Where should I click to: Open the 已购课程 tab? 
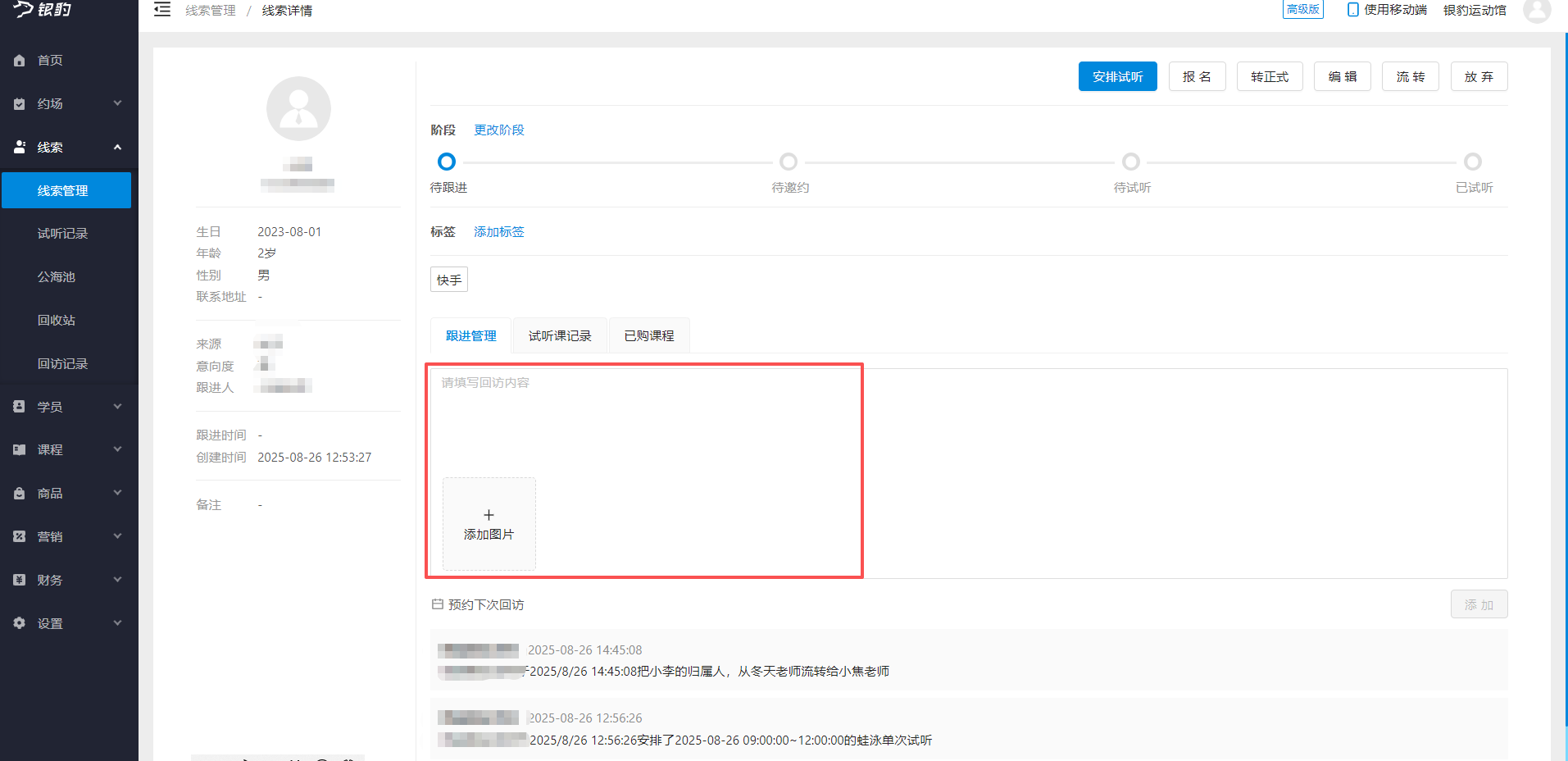(648, 335)
